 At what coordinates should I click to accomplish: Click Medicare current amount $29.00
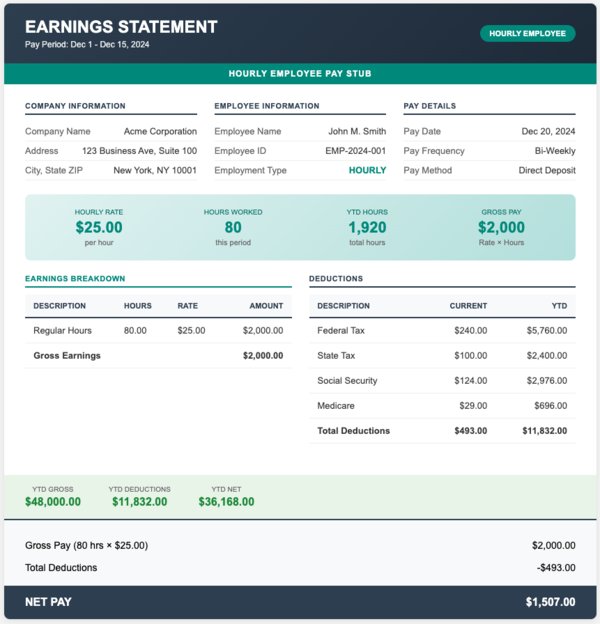pyautogui.click(x=473, y=406)
